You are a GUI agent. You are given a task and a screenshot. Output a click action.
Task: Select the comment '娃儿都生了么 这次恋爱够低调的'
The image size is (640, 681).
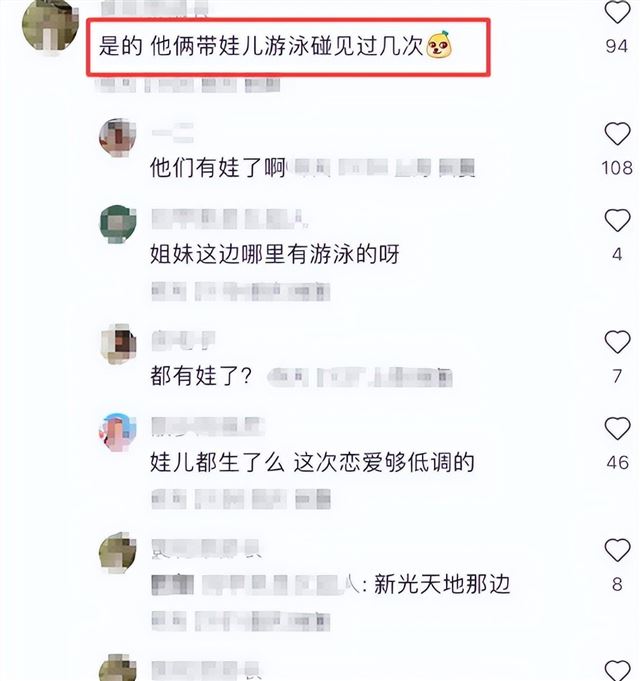(x=312, y=462)
